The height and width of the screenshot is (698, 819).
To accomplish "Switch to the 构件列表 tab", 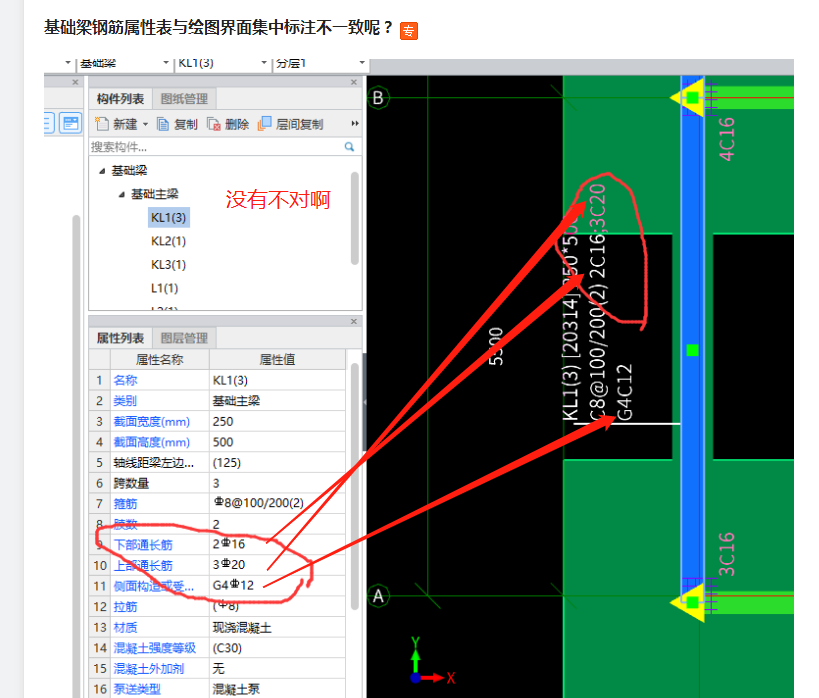I will click(120, 99).
